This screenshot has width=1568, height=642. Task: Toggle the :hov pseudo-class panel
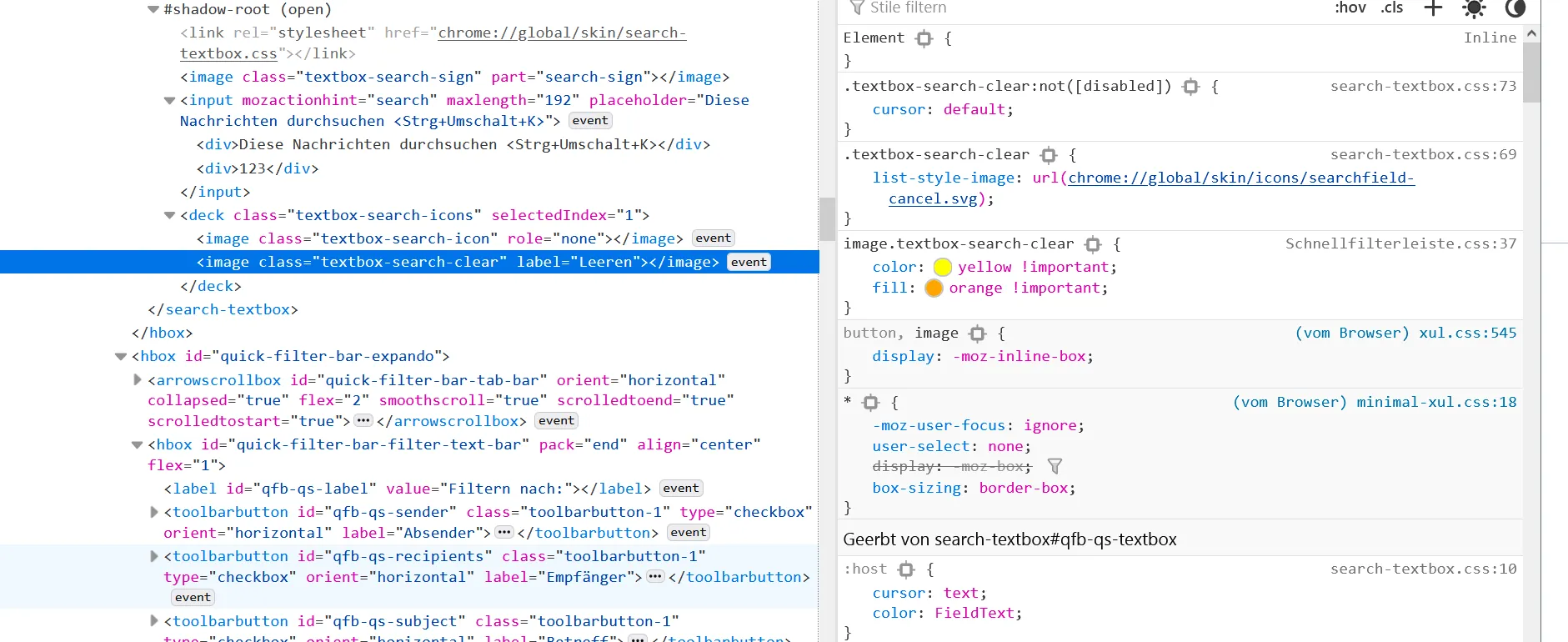click(x=1350, y=8)
